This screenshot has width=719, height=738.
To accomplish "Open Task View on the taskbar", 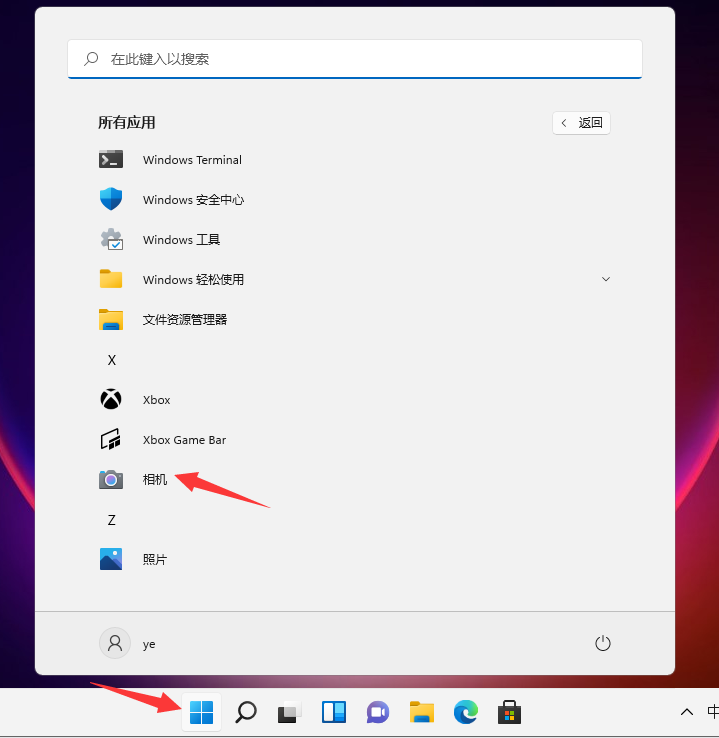I will [289, 712].
